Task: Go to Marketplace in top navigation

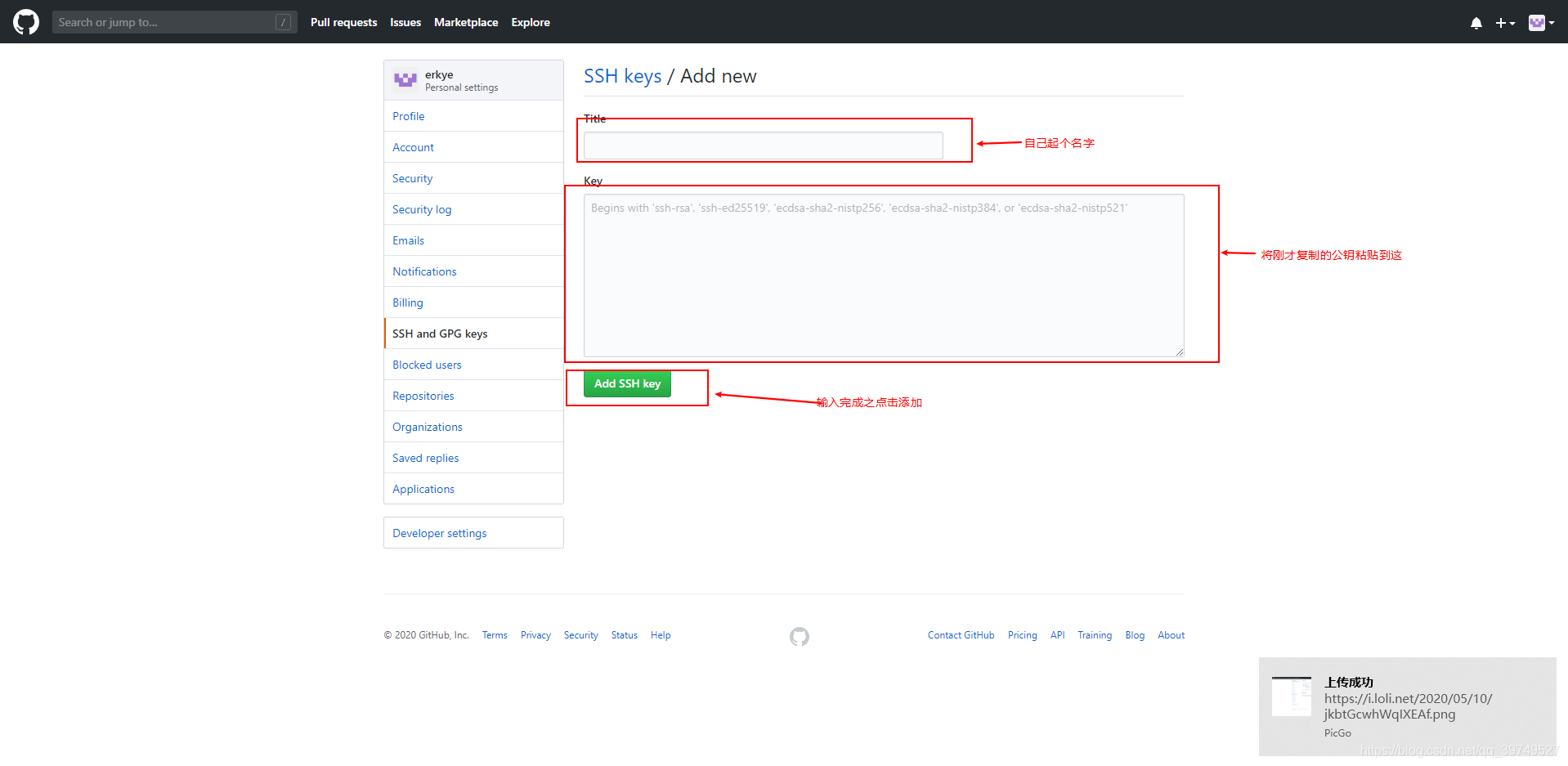Action: [x=466, y=22]
